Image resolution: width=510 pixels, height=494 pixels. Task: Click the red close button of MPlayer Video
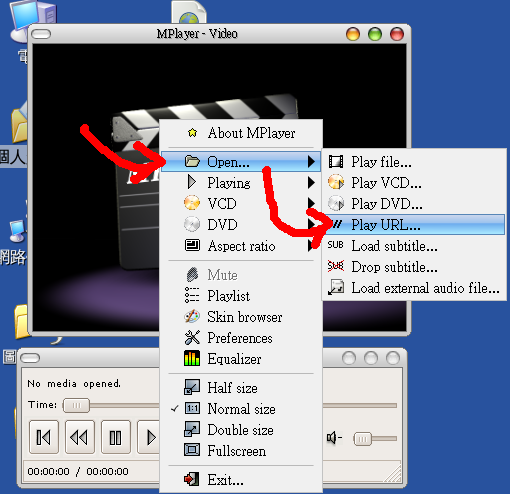pyautogui.click(x=397, y=34)
